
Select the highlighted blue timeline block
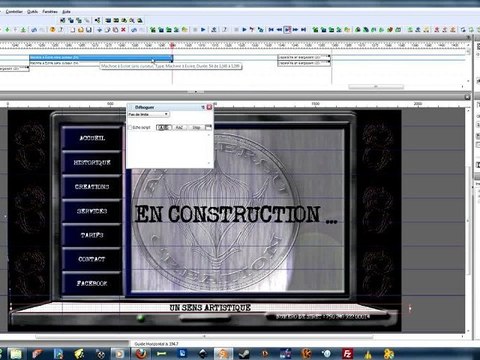click(101, 58)
